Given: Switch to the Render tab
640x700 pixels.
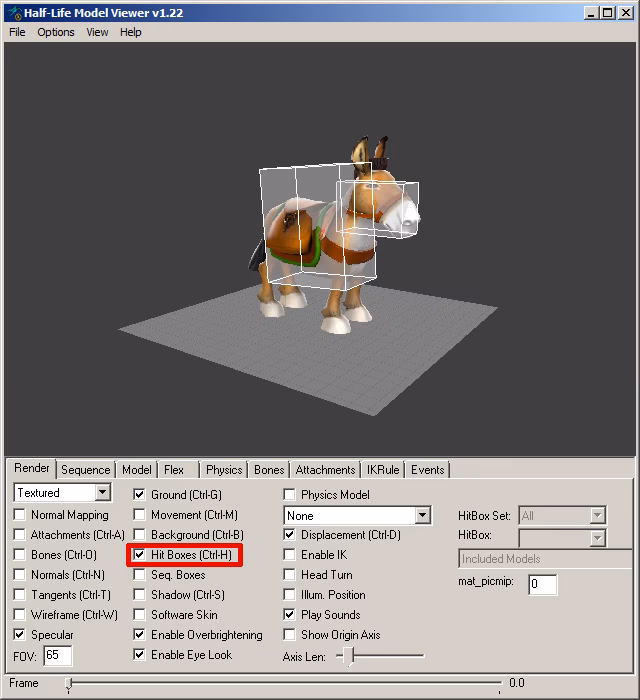Looking at the screenshot, I should tap(31, 468).
